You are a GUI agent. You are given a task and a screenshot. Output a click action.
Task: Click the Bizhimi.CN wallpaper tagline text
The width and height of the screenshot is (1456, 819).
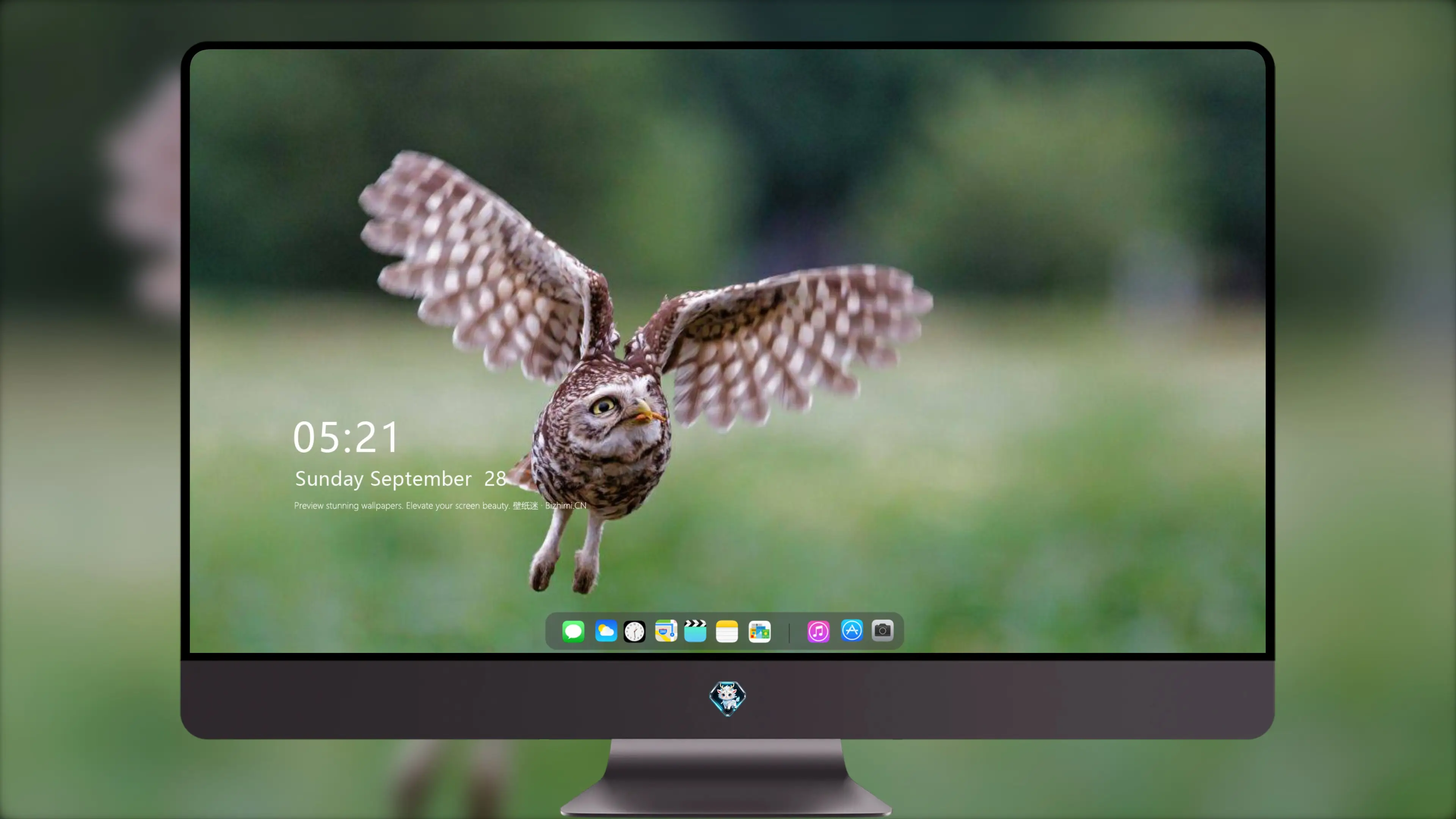coord(440,505)
